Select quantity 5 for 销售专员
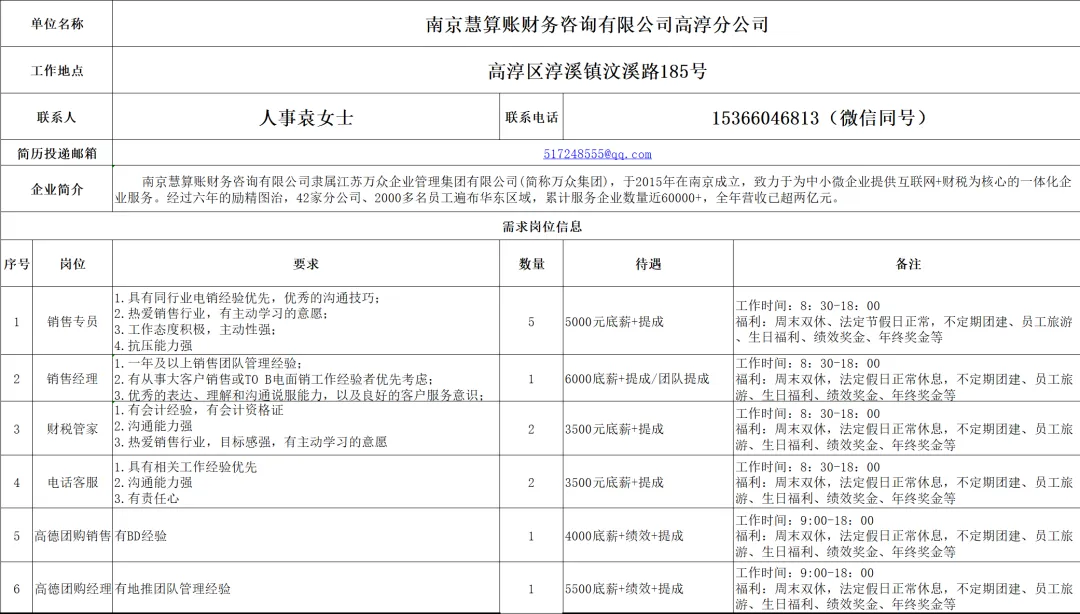This screenshot has height=614, width=1080. (531, 321)
